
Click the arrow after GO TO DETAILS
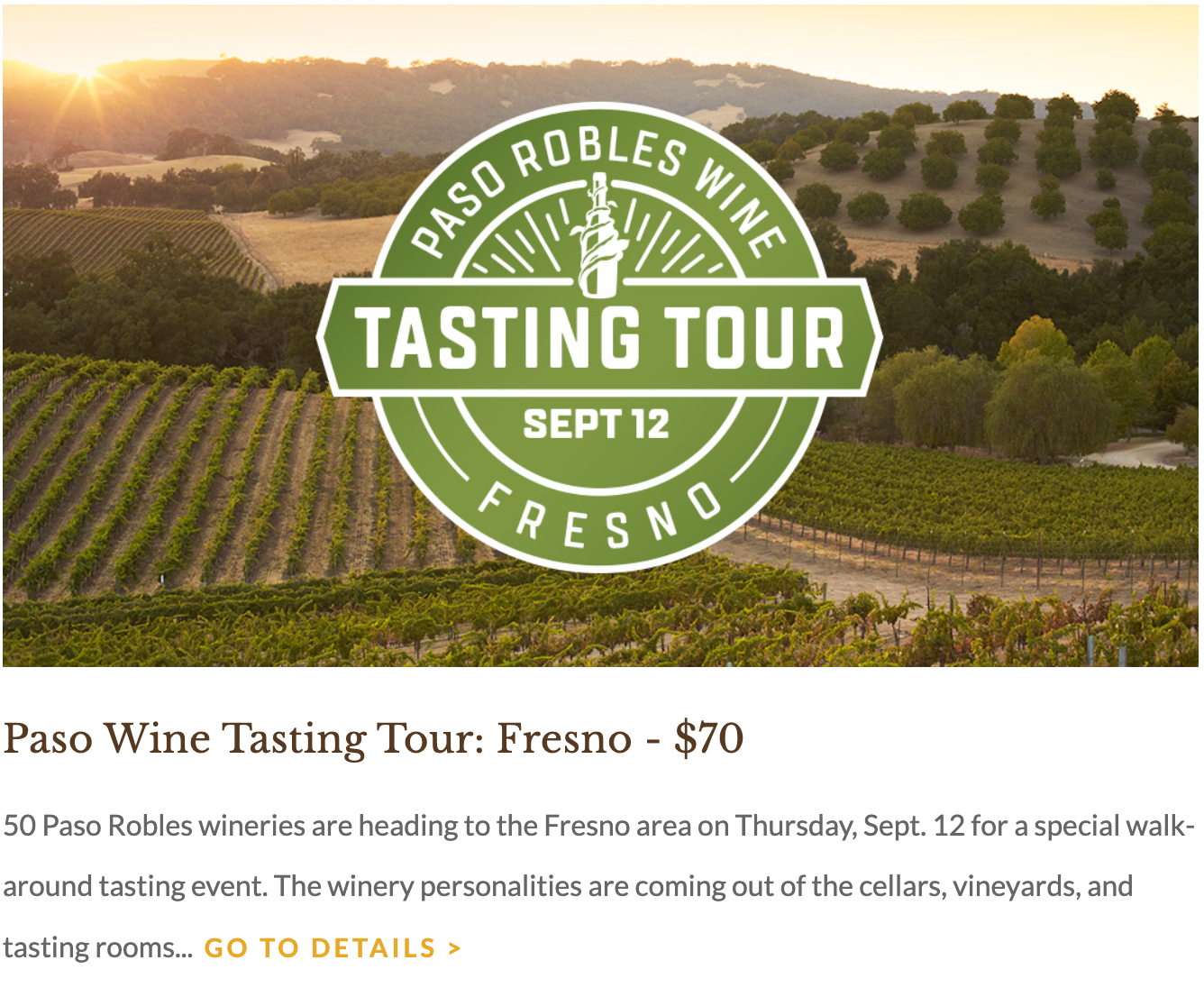[454, 948]
